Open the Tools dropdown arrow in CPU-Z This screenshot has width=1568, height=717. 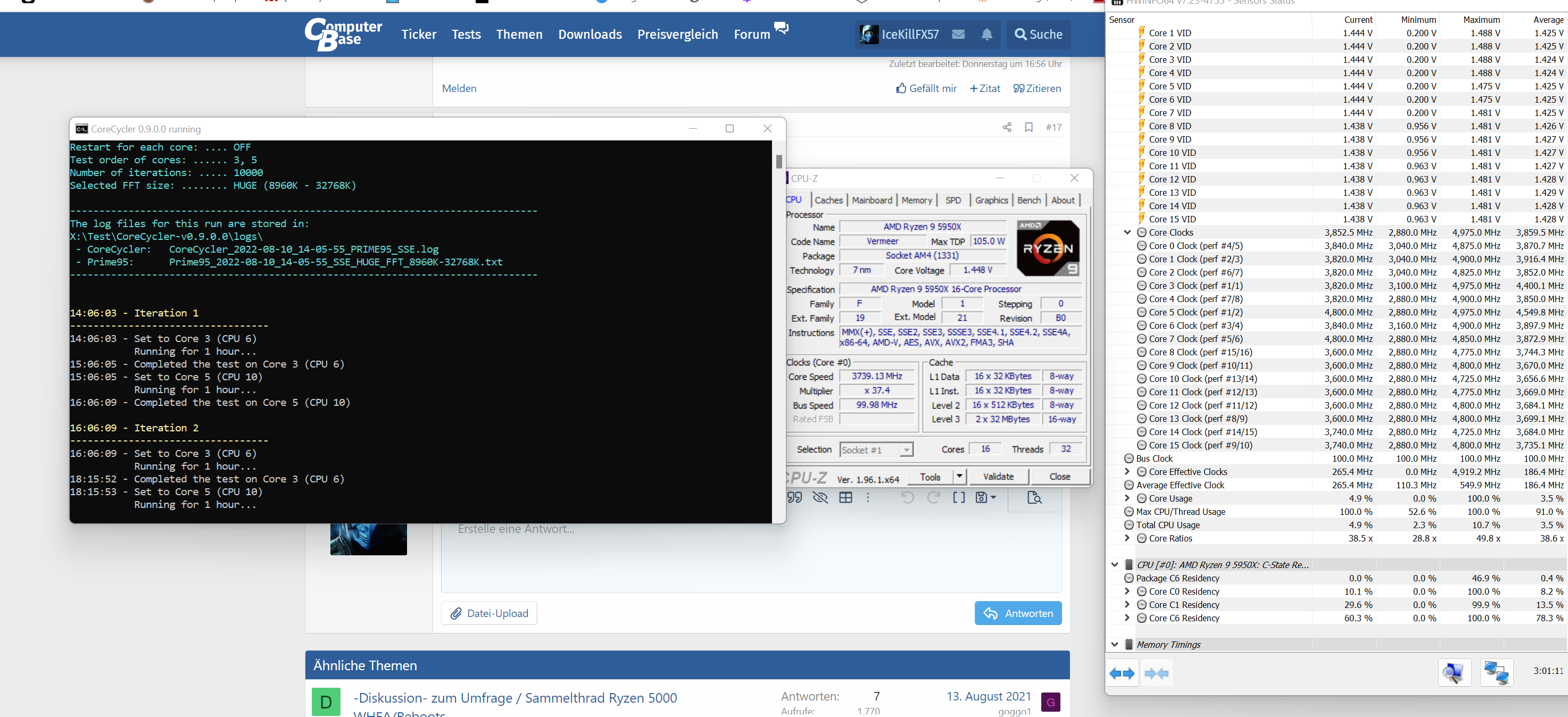[959, 477]
